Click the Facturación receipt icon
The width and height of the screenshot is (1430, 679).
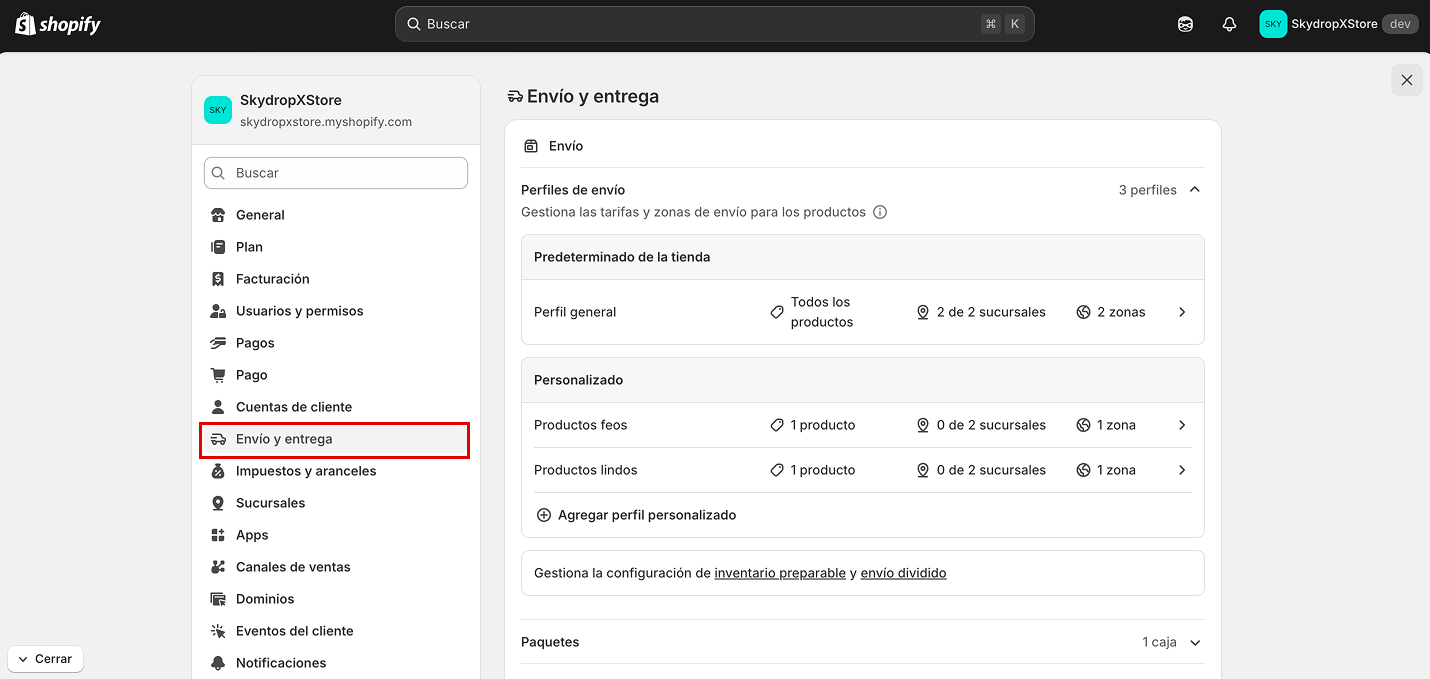218,279
